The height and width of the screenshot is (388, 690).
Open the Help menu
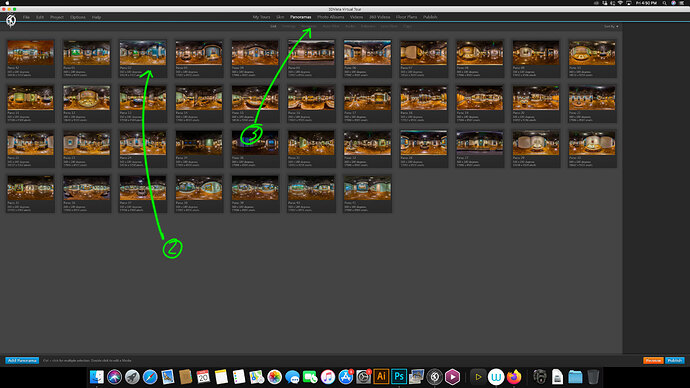(x=96, y=17)
